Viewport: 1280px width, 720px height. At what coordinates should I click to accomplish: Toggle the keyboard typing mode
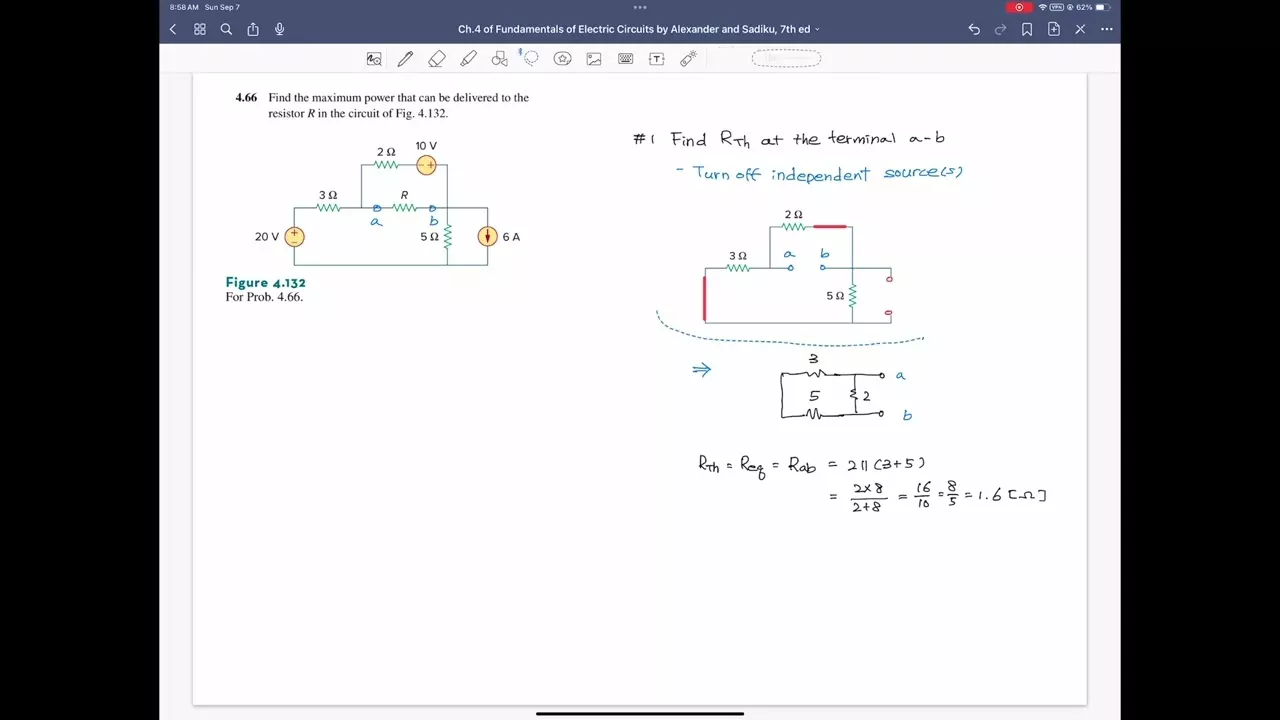[x=626, y=59]
